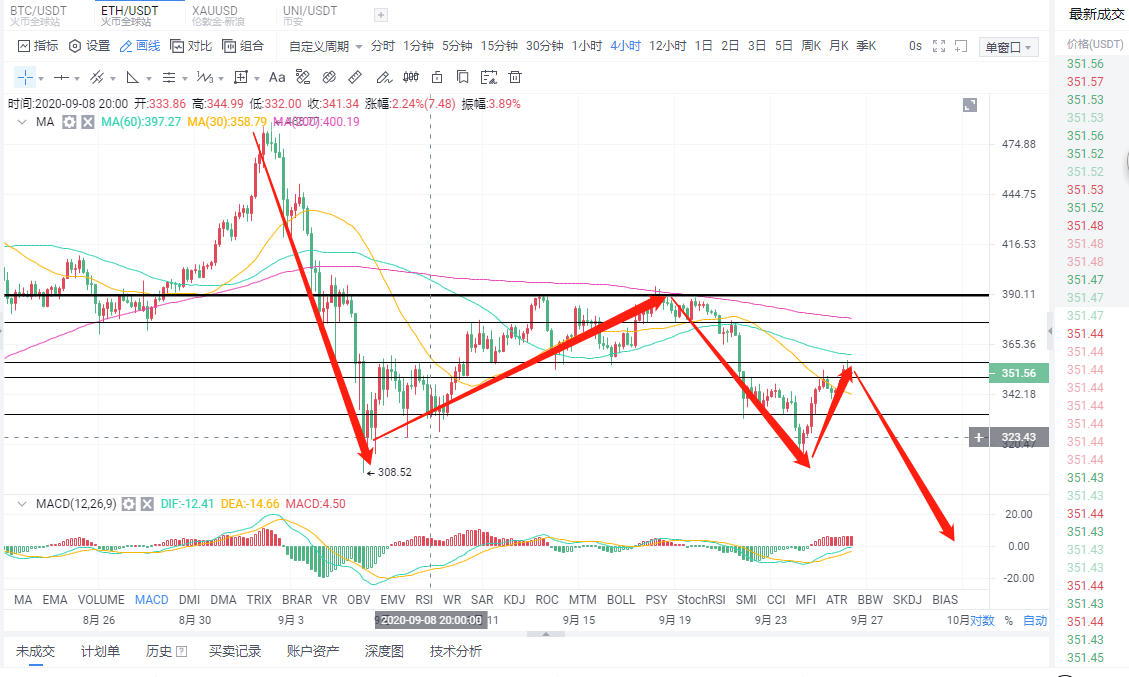
Task: Select the crosshair cursor tool
Action: (x=24, y=77)
